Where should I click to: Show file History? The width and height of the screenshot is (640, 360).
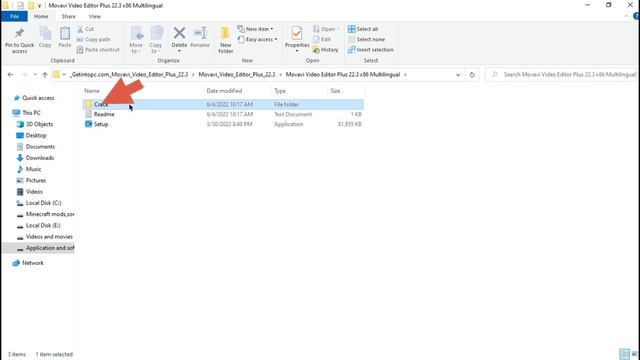[x=325, y=49]
